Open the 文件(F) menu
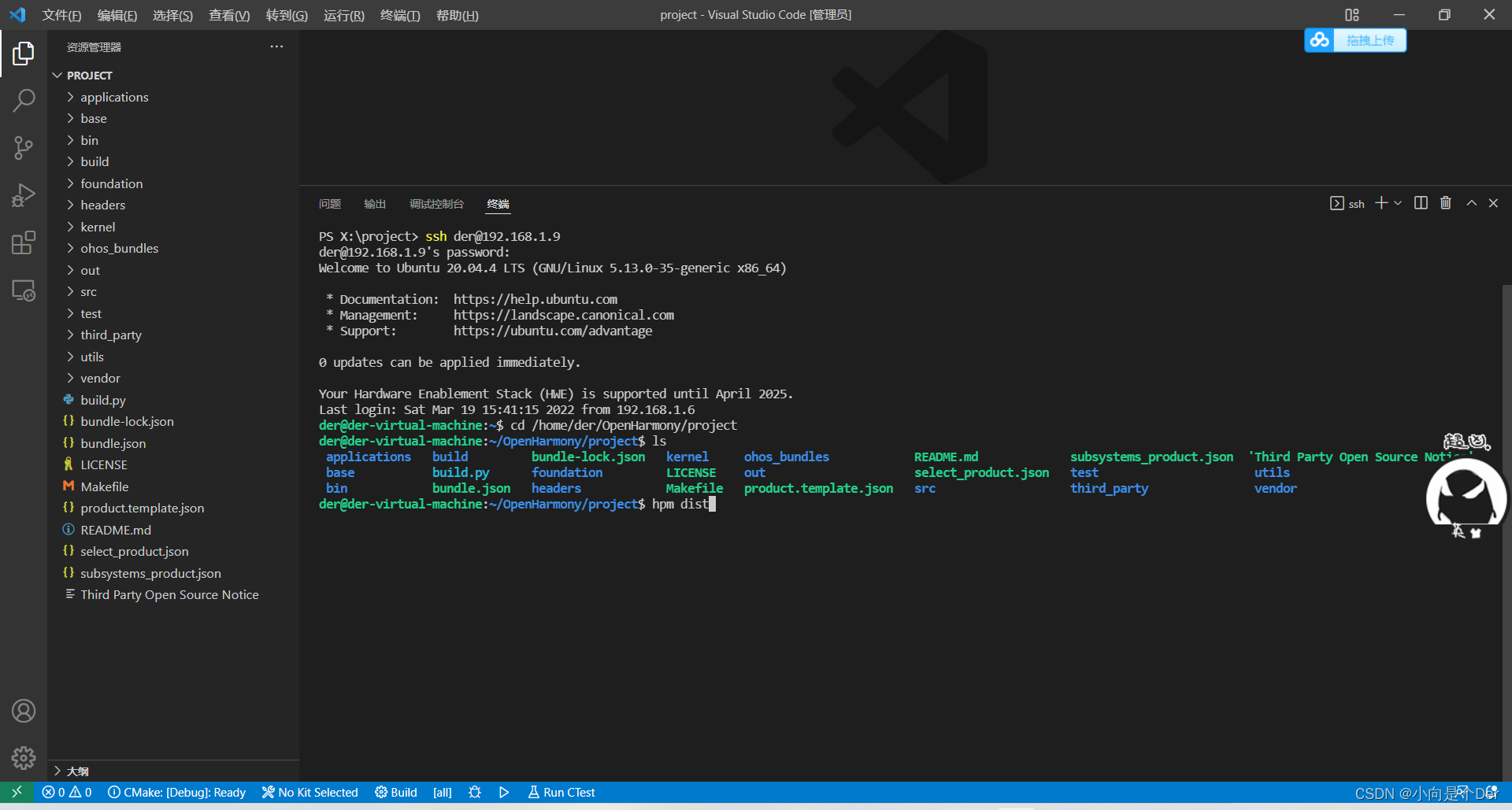This screenshot has height=810, width=1512. pos(61,15)
